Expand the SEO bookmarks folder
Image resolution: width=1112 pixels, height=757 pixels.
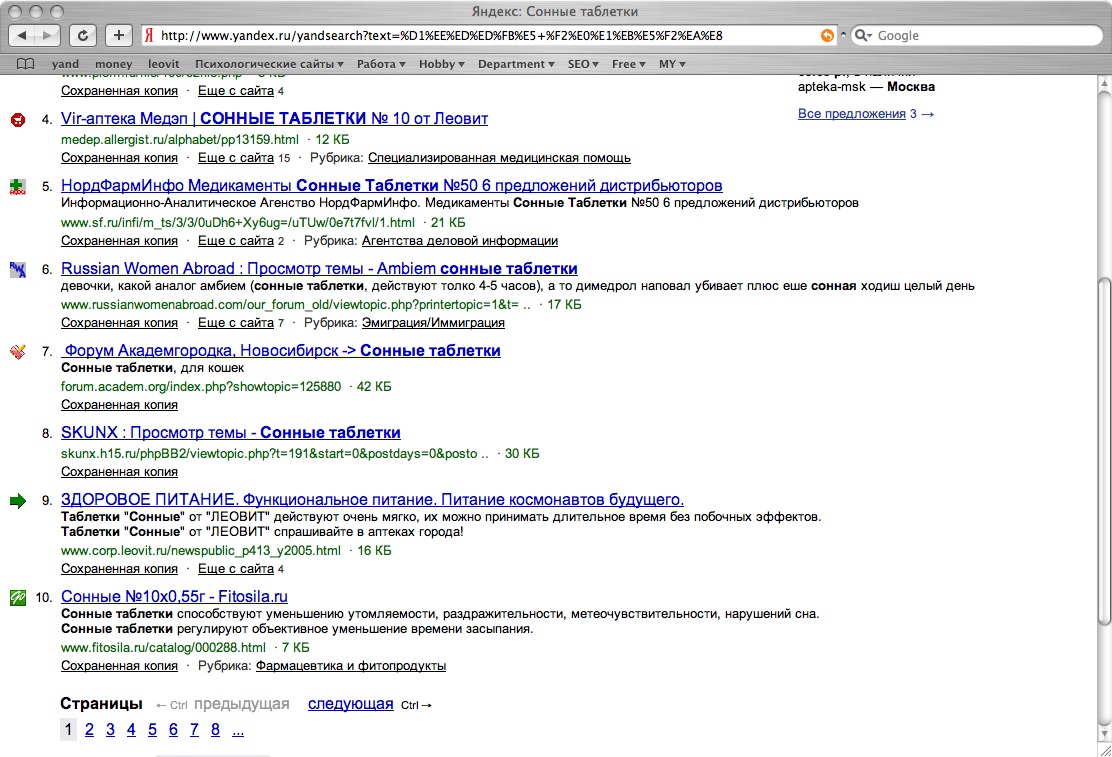(x=583, y=64)
